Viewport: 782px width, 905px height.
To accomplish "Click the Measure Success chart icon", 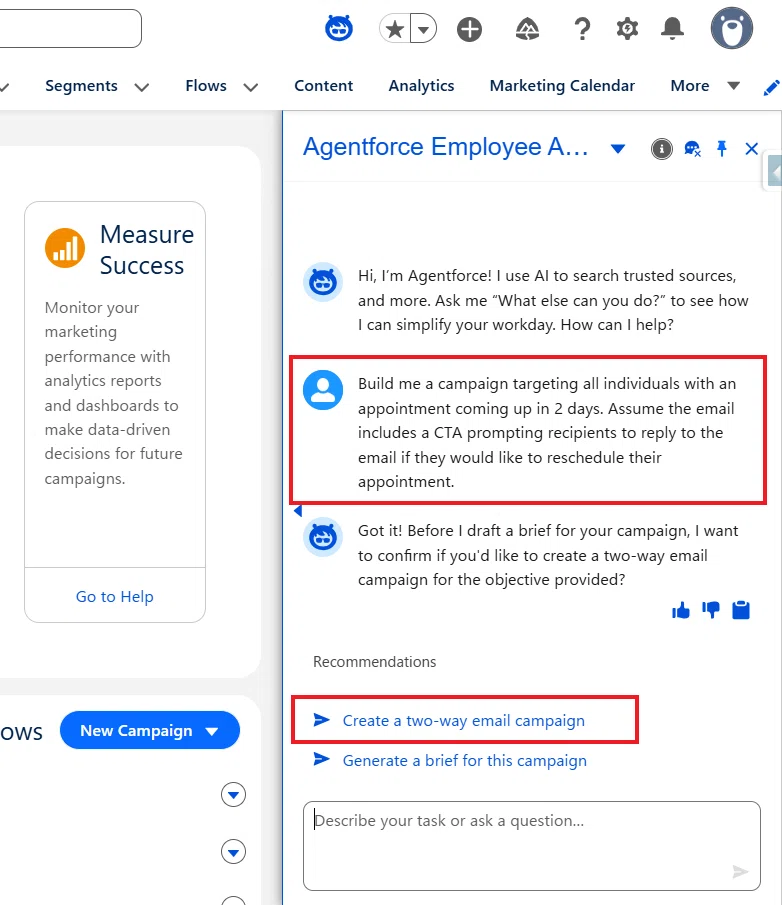I will click(65, 248).
